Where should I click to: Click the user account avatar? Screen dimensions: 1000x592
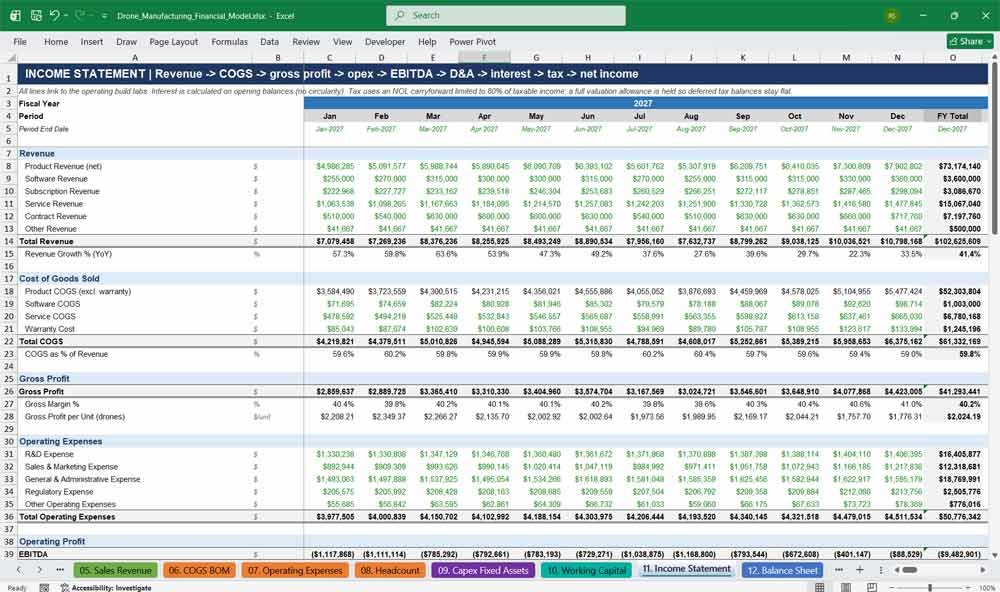tap(892, 16)
